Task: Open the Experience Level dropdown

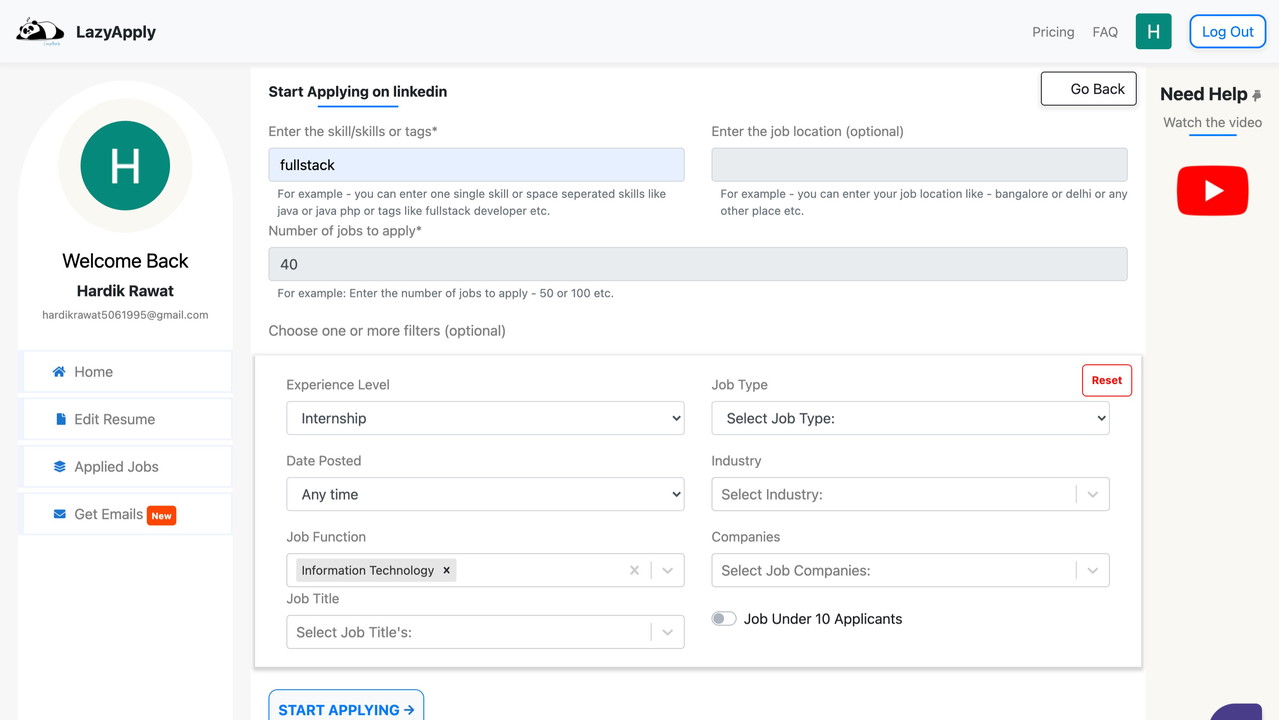Action: click(x=484, y=418)
